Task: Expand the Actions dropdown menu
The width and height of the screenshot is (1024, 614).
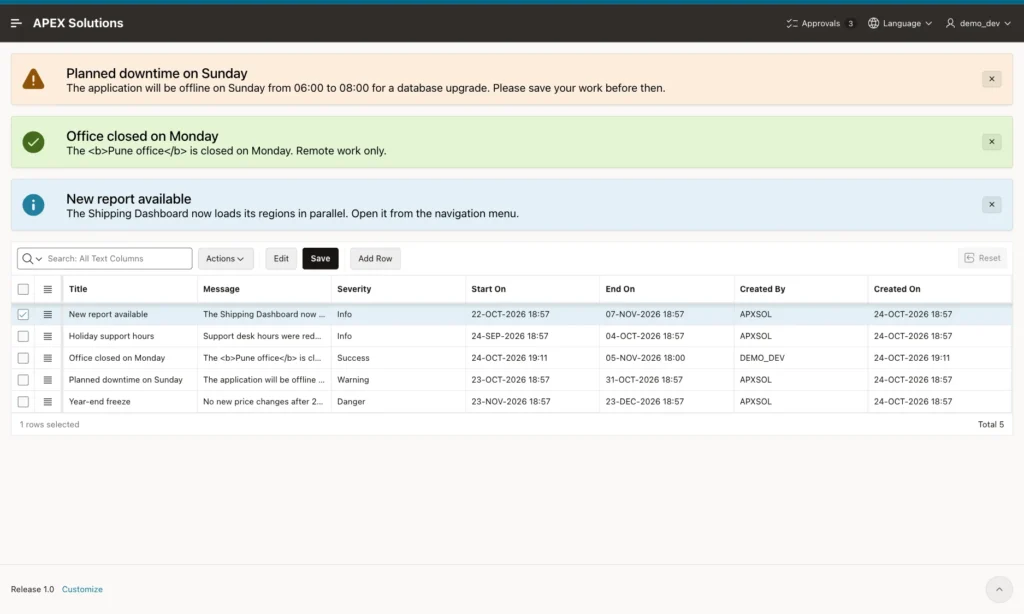Action: click(225, 259)
